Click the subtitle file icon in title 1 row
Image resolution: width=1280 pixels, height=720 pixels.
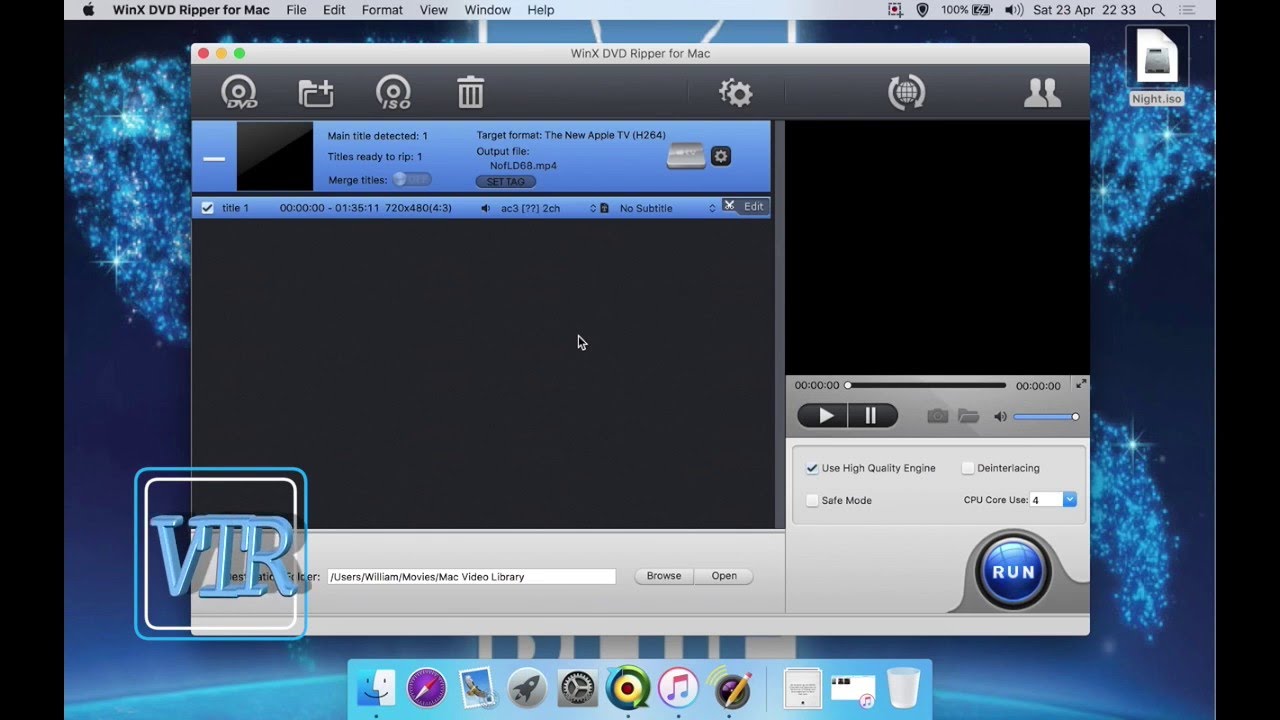(604, 208)
